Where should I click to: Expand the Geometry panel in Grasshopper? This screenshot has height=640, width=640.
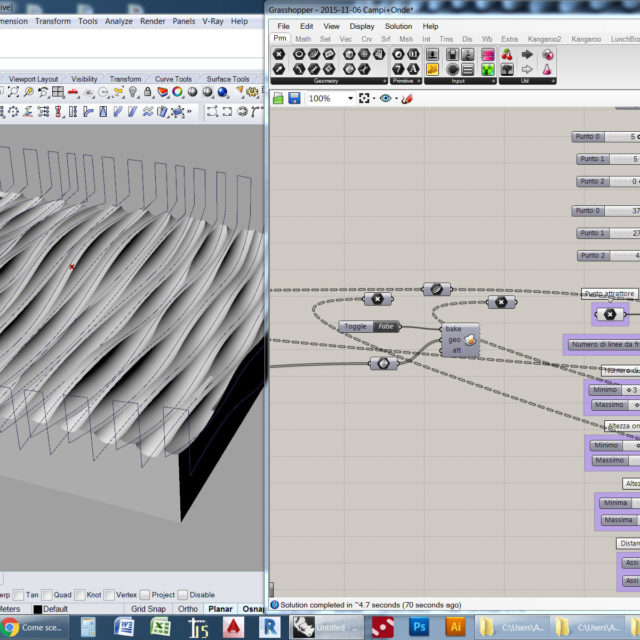click(326, 81)
